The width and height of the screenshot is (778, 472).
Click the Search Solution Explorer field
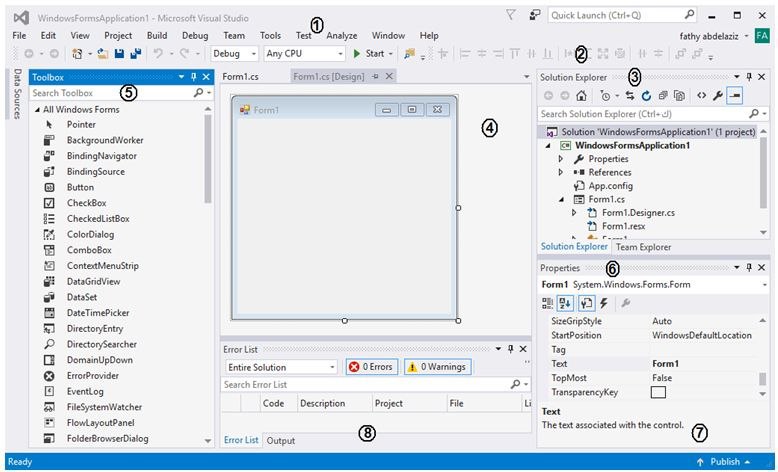pos(653,114)
